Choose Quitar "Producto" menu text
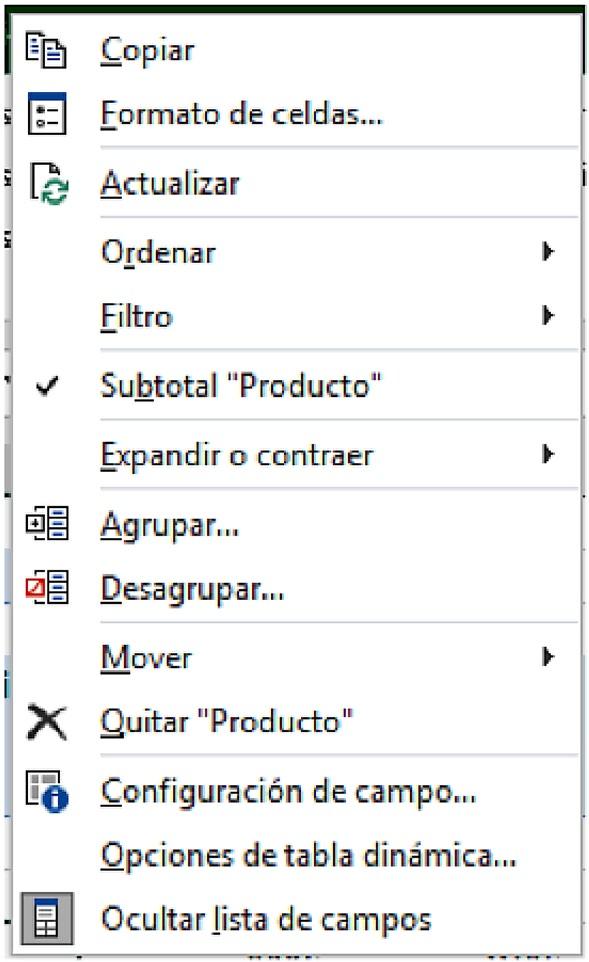 coord(227,722)
